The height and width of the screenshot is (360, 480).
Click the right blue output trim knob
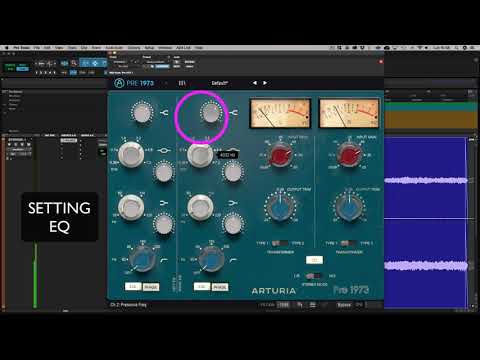click(x=349, y=208)
